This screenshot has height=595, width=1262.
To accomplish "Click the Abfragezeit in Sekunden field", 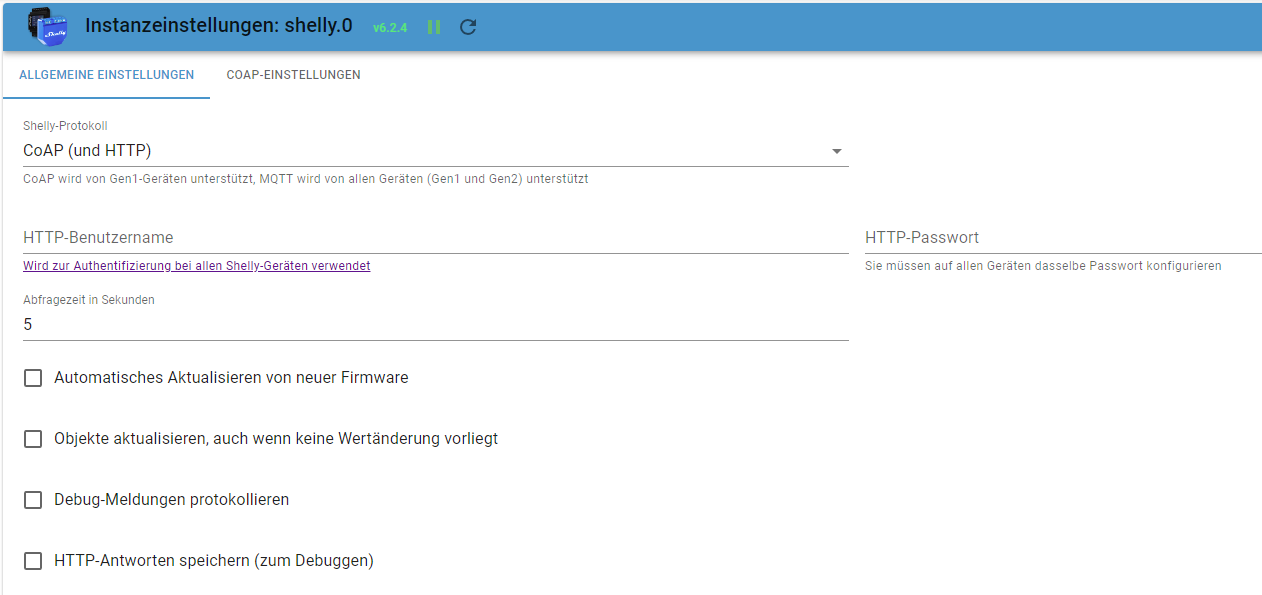I will point(436,324).
